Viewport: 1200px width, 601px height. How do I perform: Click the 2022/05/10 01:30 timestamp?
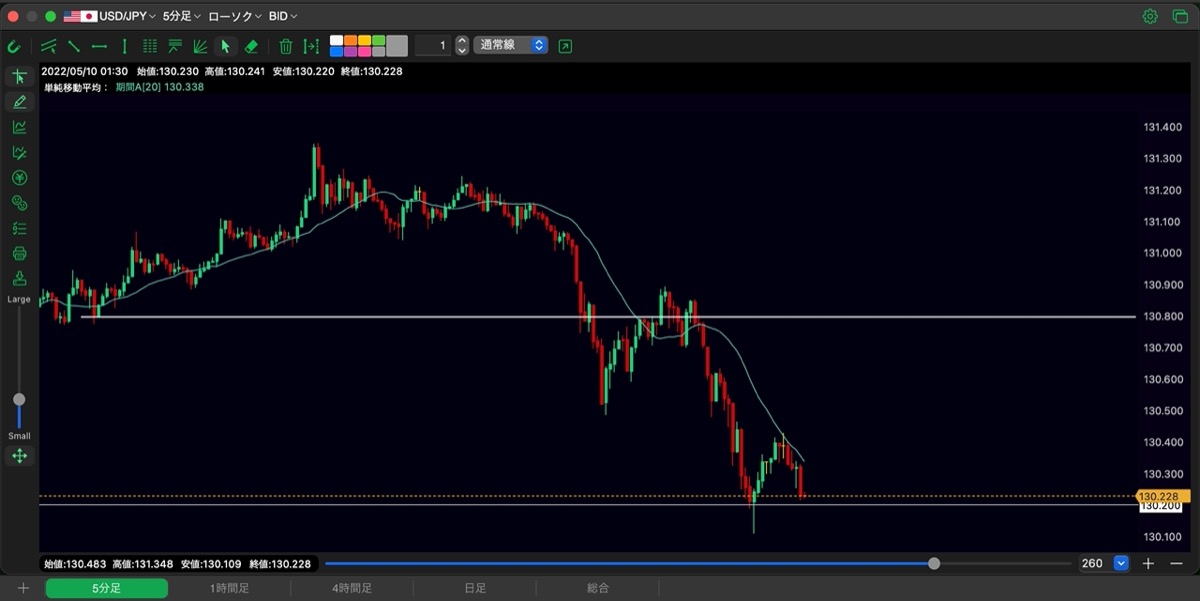point(85,71)
